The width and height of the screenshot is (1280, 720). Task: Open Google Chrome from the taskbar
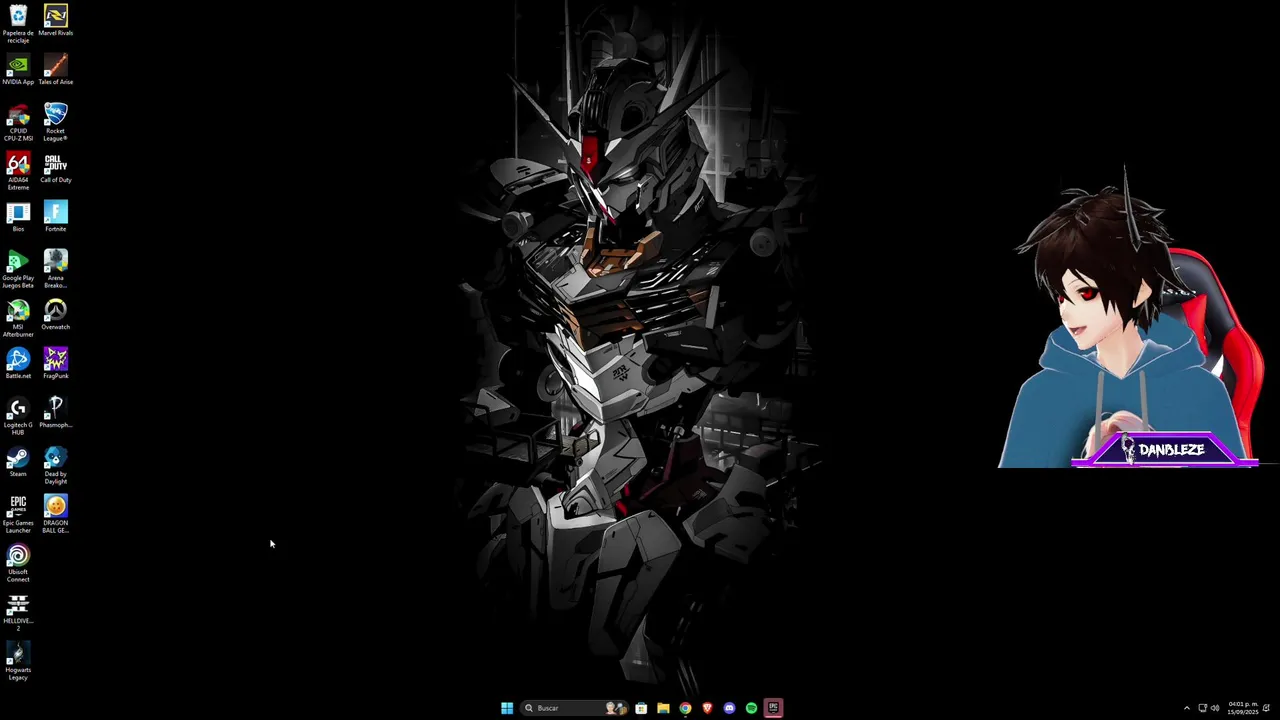(685, 708)
